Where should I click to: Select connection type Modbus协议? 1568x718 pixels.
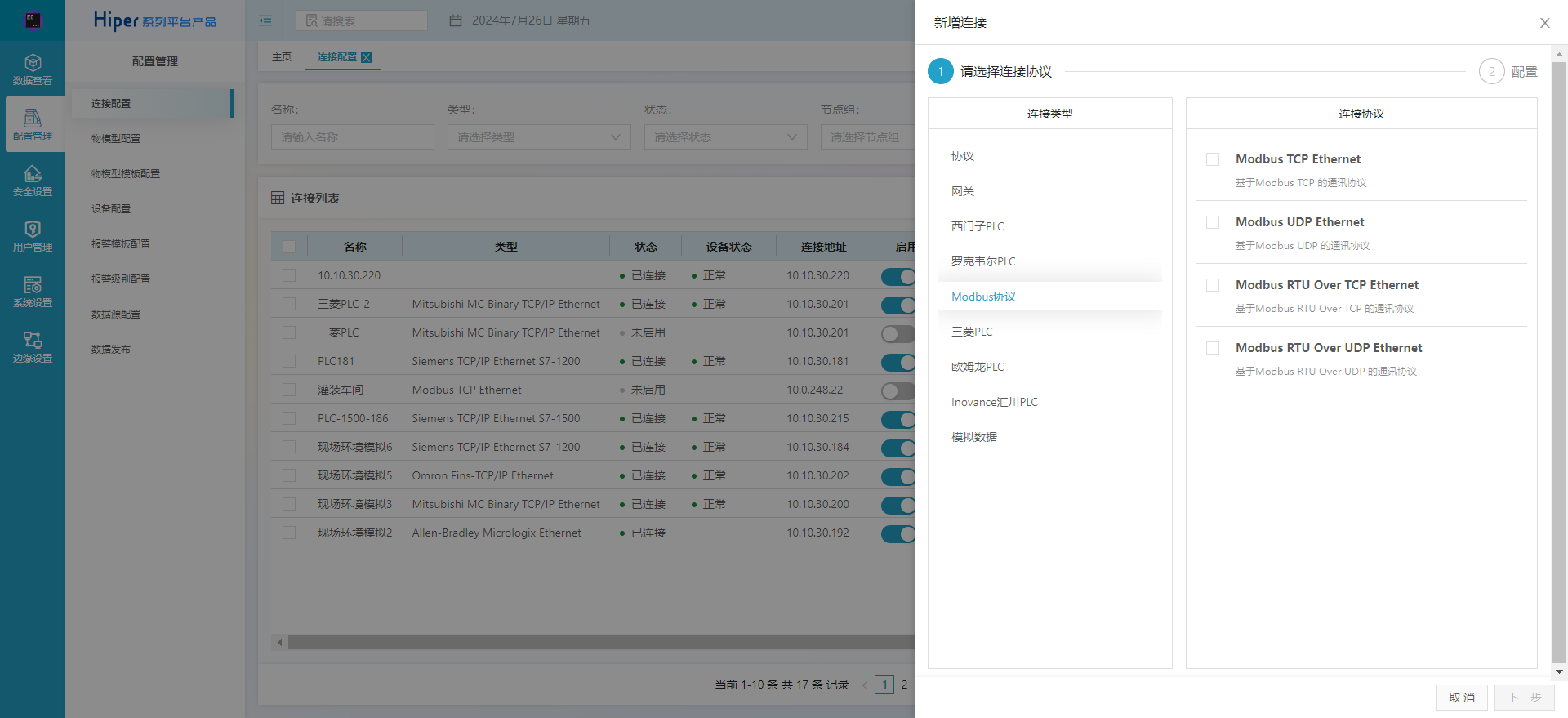pyautogui.click(x=1049, y=297)
